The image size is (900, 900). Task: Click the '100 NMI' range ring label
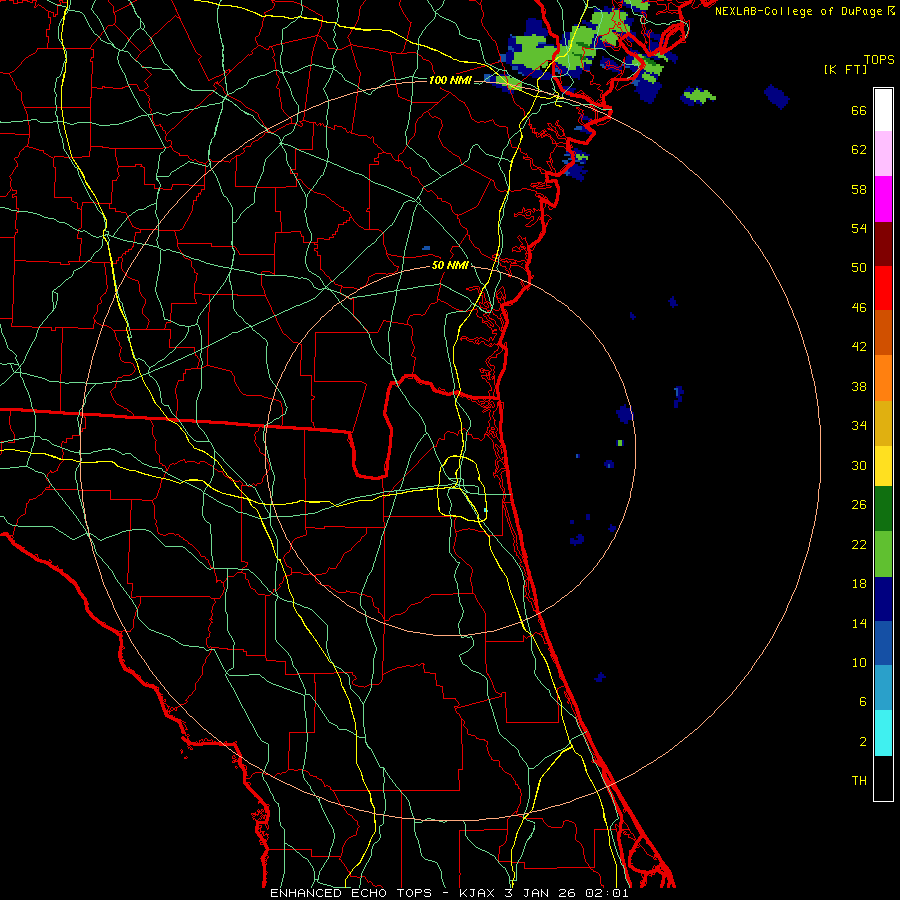tap(450, 80)
